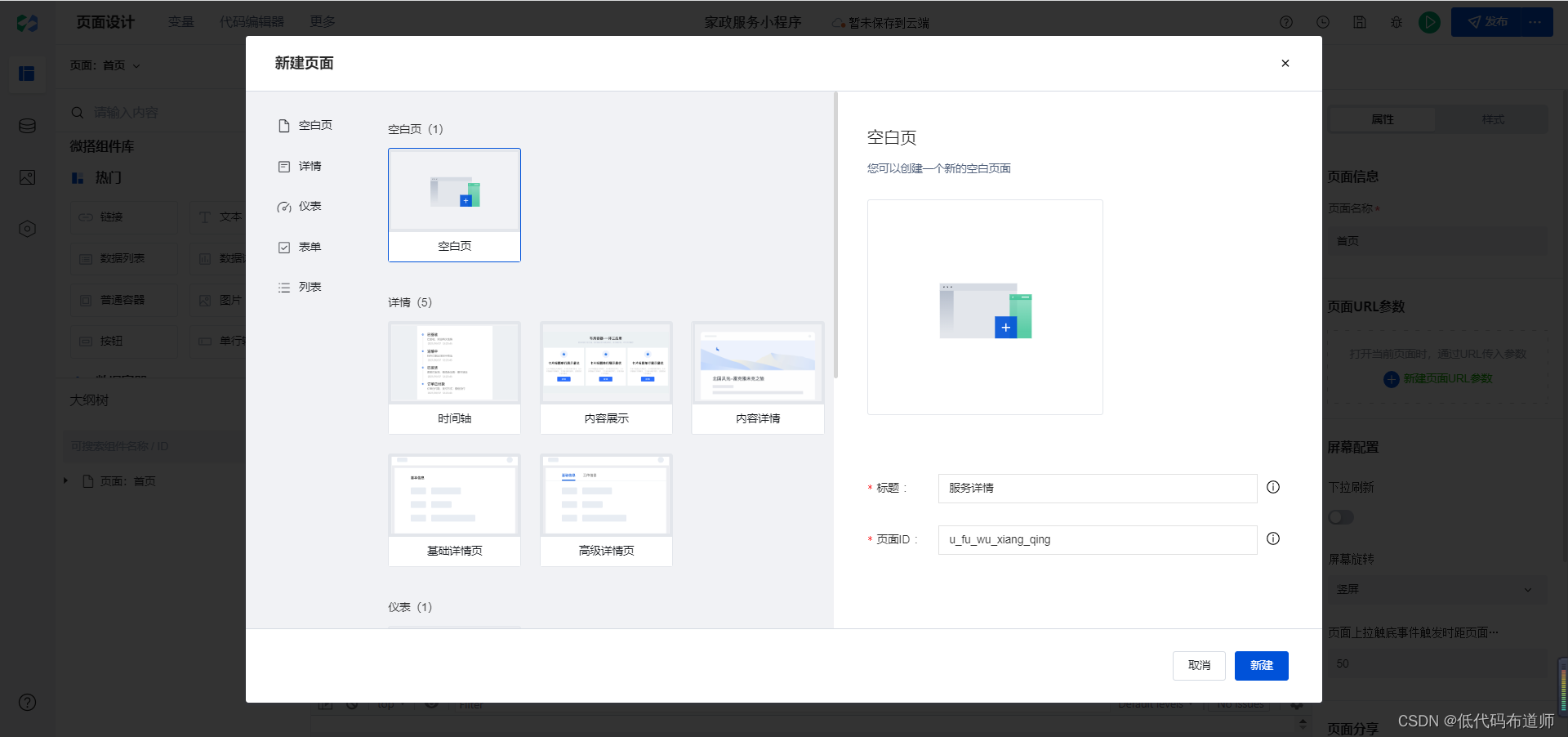The image size is (1568, 737).
Task: Click the 页面设计 tab
Action: point(105,22)
